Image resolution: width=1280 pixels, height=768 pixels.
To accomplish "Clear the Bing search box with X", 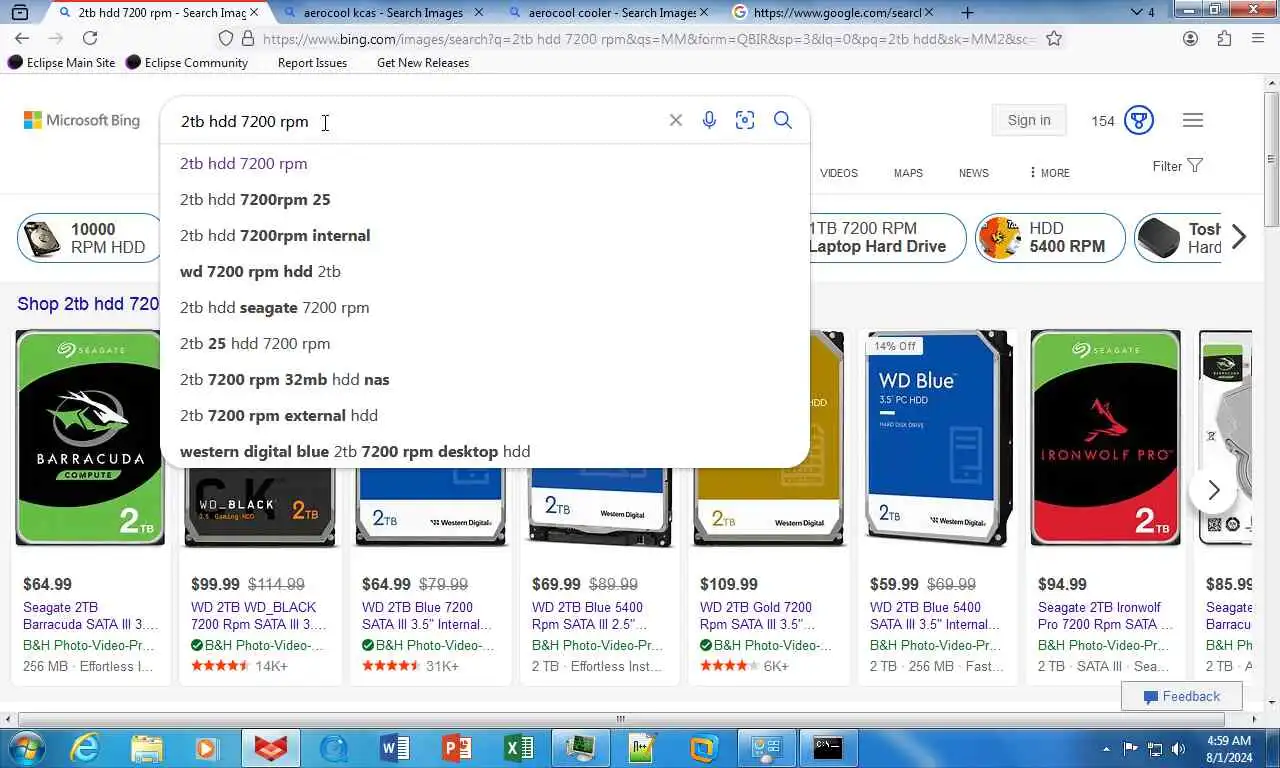I will tap(676, 120).
